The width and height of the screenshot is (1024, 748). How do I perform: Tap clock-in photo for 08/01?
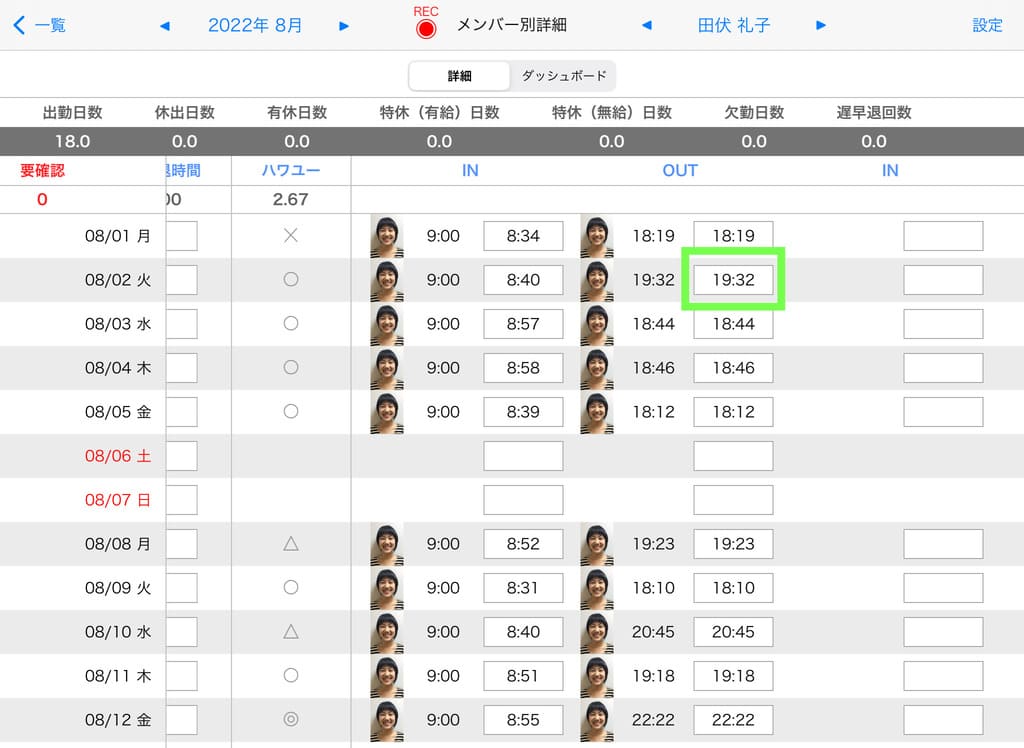387,236
